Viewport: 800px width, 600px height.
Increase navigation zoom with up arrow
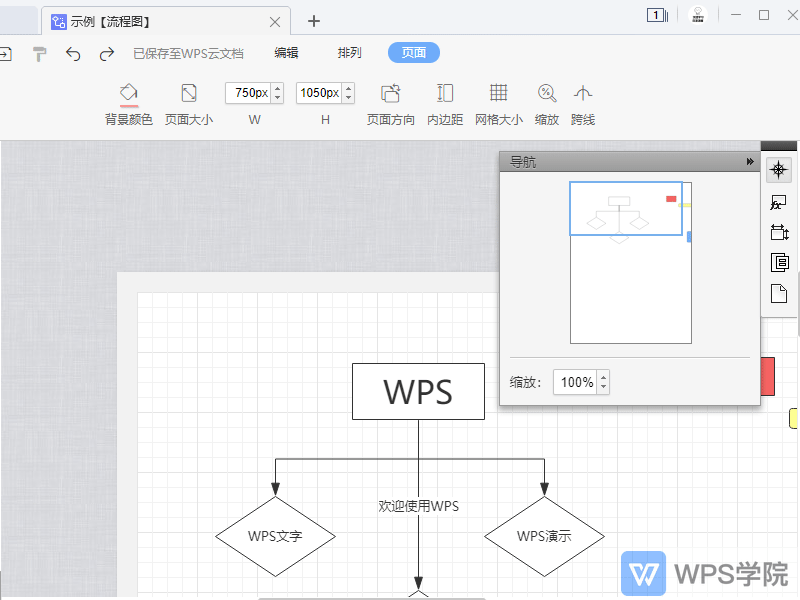tap(604, 378)
